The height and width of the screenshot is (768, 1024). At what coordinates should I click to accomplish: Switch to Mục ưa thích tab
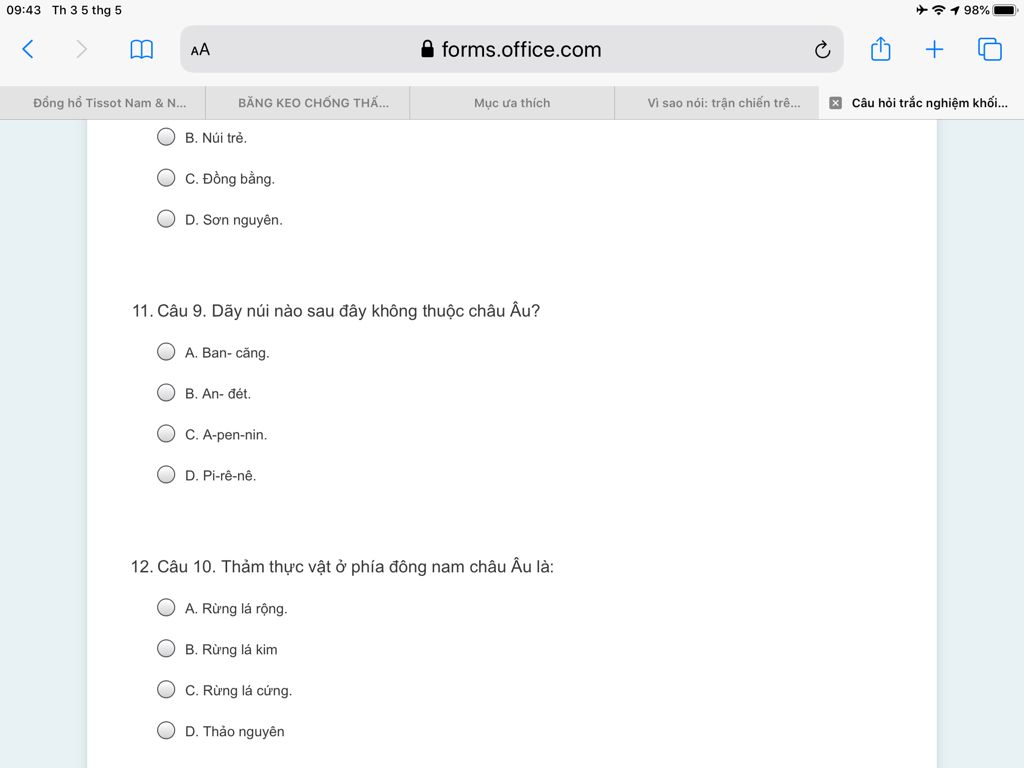pyautogui.click(x=512, y=103)
